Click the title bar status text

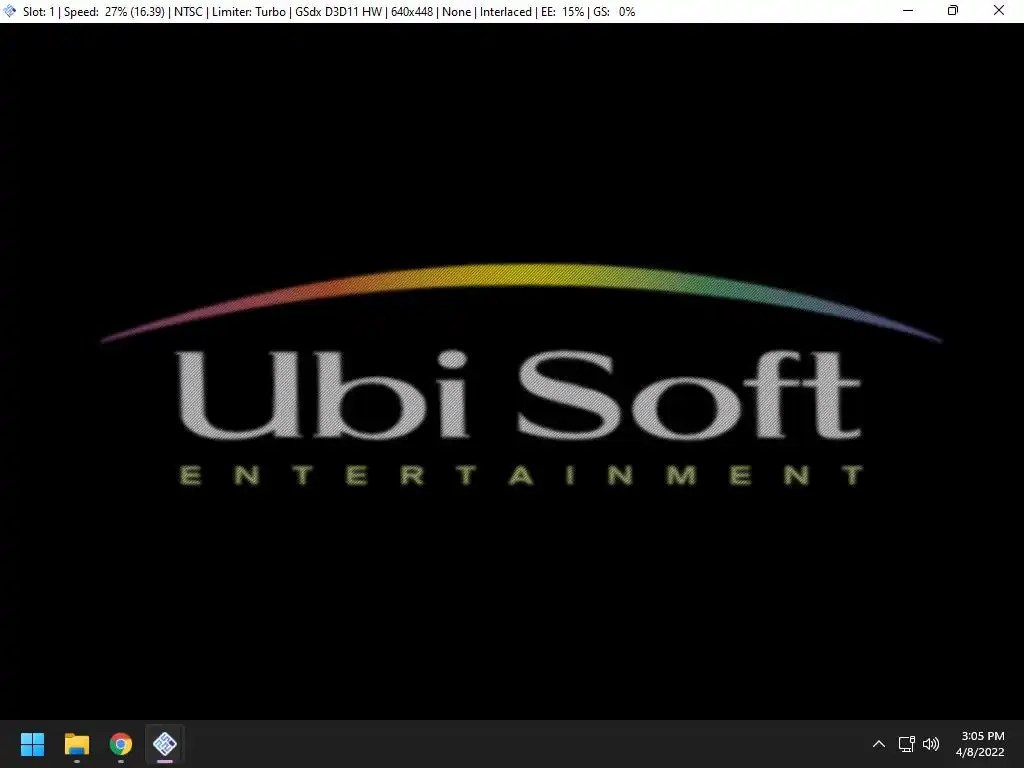click(329, 11)
